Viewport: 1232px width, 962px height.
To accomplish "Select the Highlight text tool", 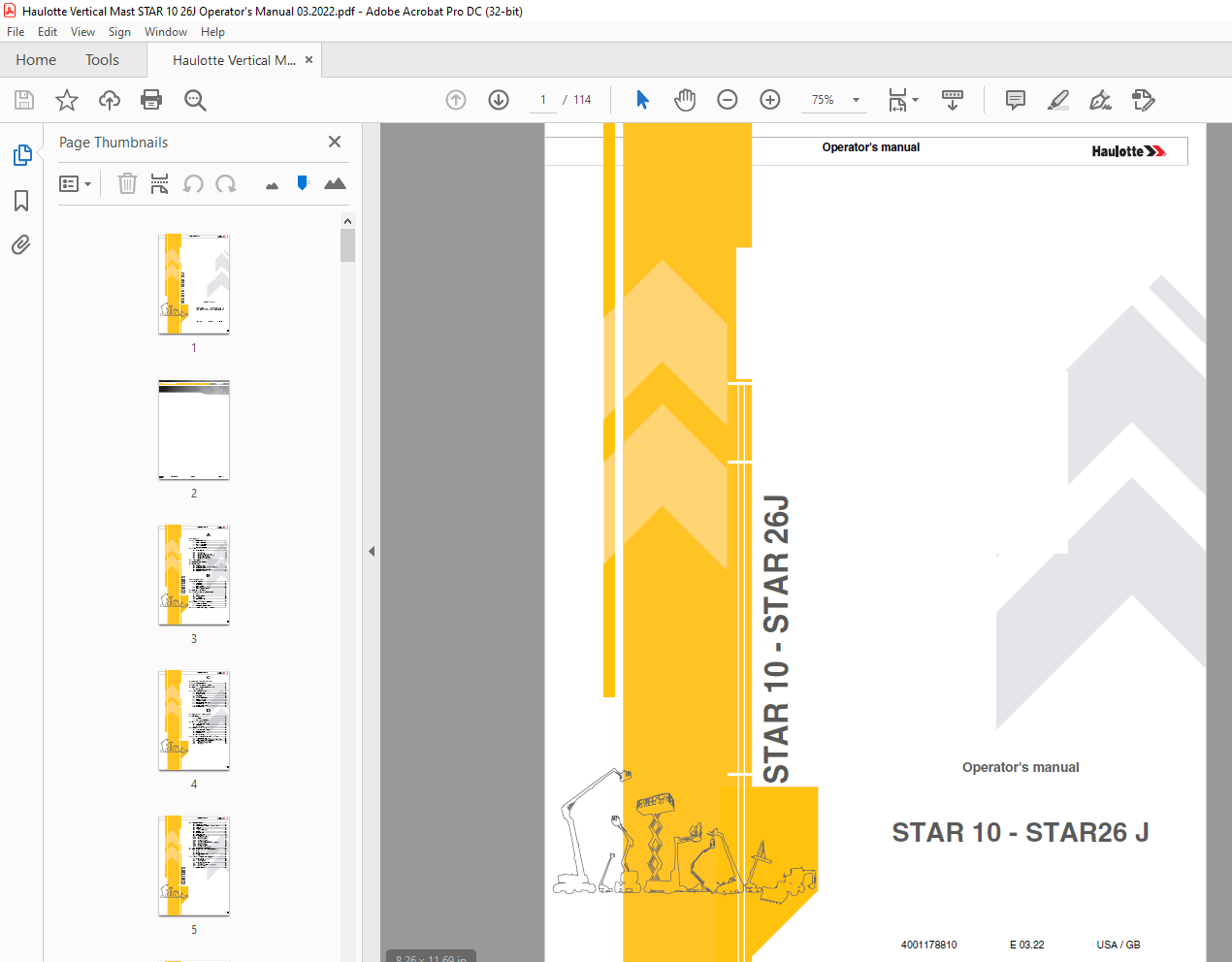I will pos(1058,100).
